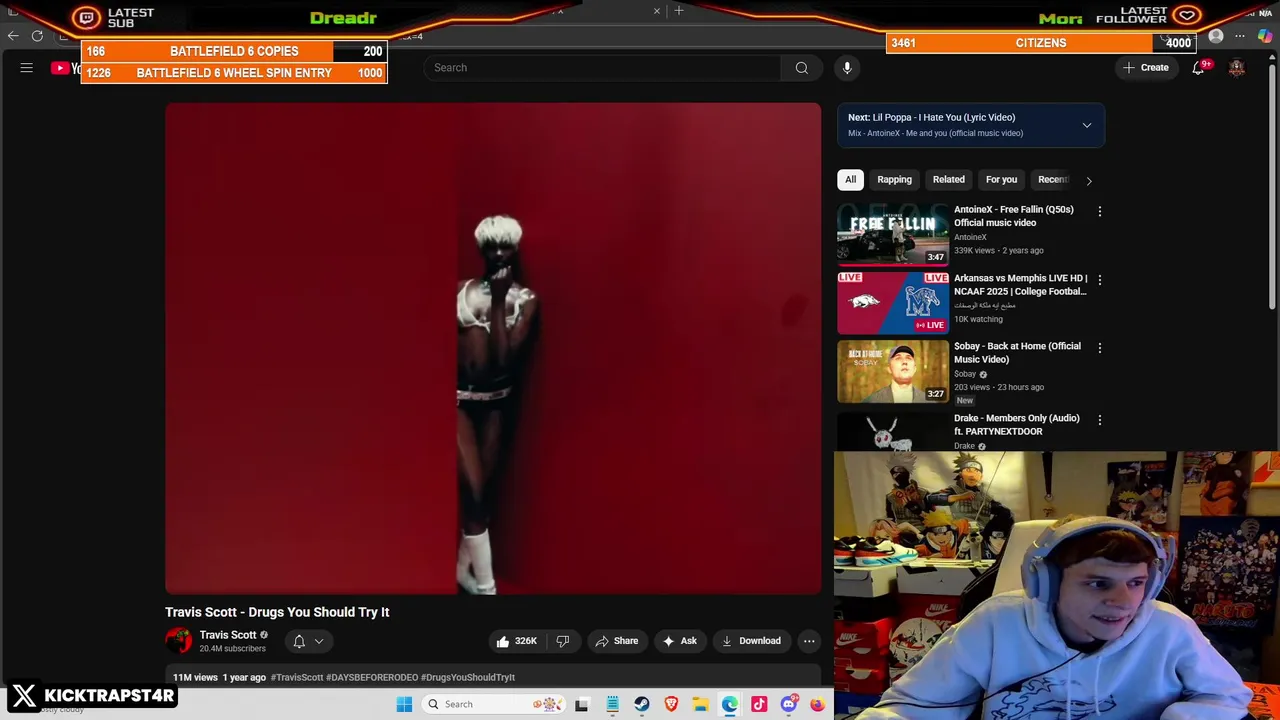Open Windows Start menu

[x=404, y=704]
